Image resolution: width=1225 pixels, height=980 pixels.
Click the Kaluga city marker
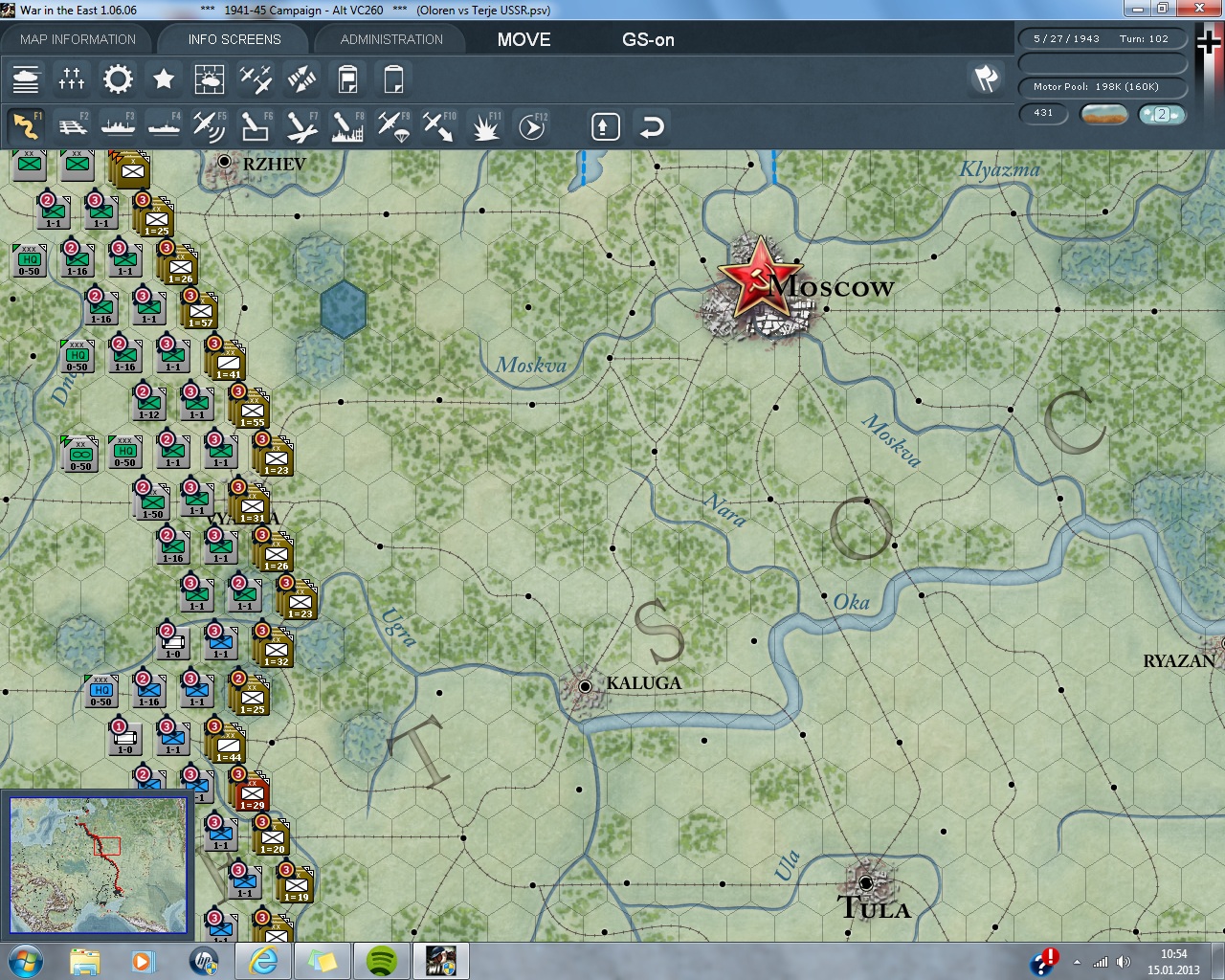pyautogui.click(x=585, y=686)
